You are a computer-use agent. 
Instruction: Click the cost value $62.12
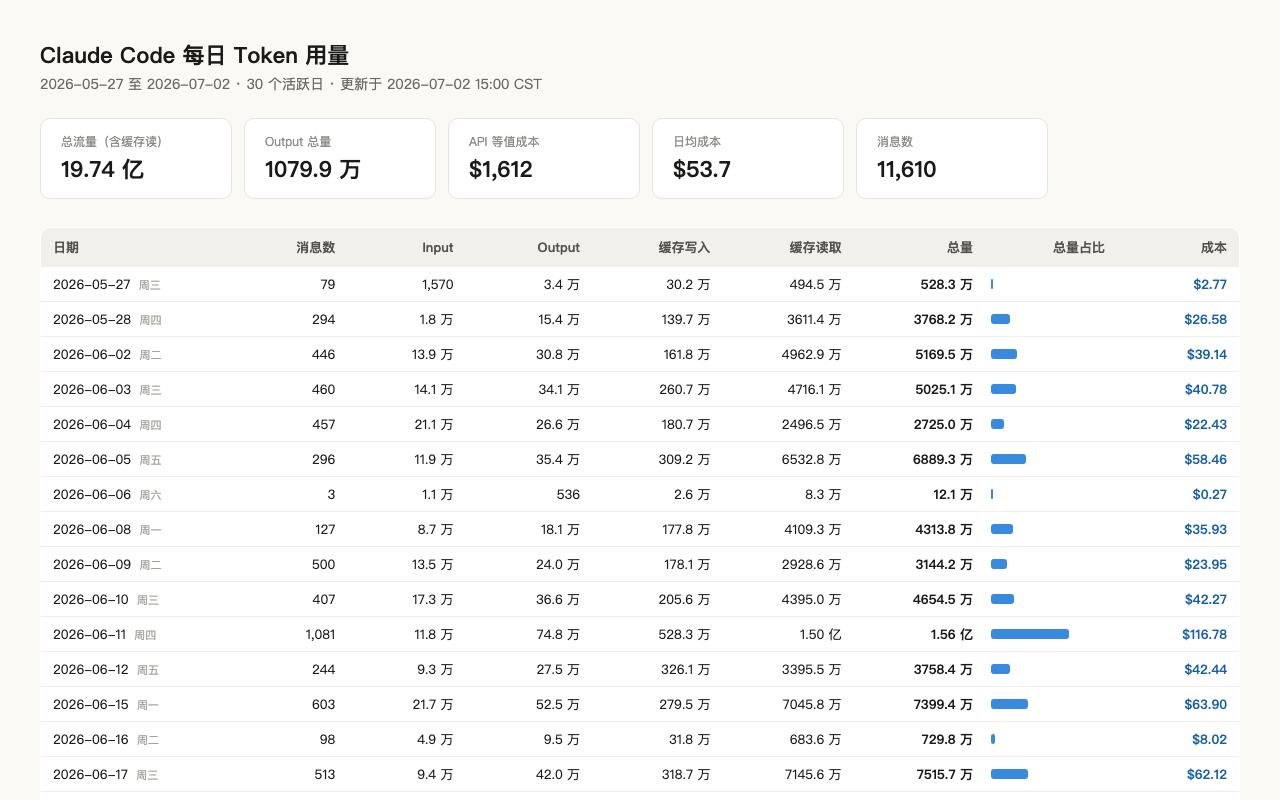point(1206,774)
